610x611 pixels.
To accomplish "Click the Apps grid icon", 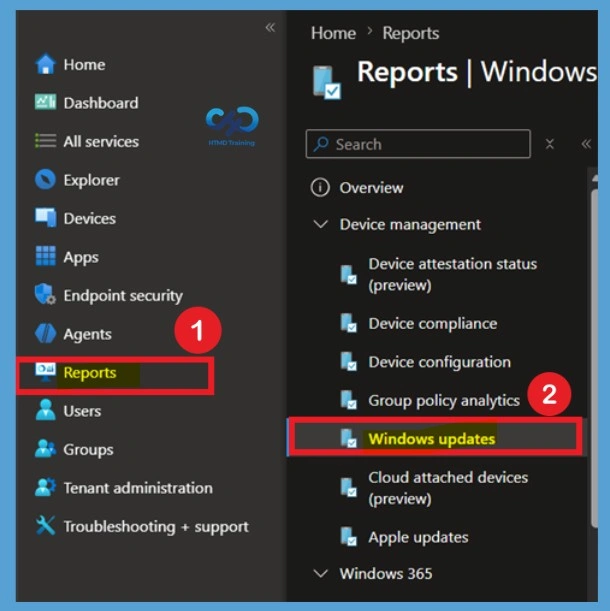I will click(45, 256).
